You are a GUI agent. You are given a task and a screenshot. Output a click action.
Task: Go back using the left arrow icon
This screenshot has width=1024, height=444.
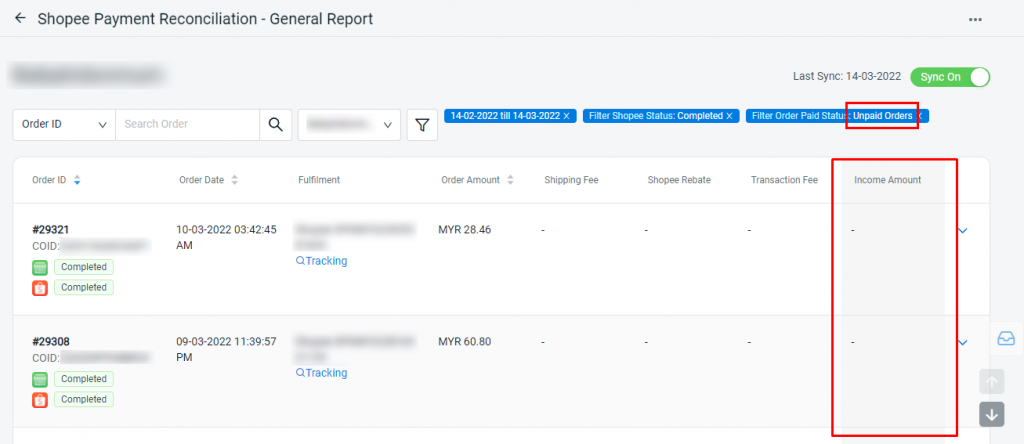pos(20,18)
